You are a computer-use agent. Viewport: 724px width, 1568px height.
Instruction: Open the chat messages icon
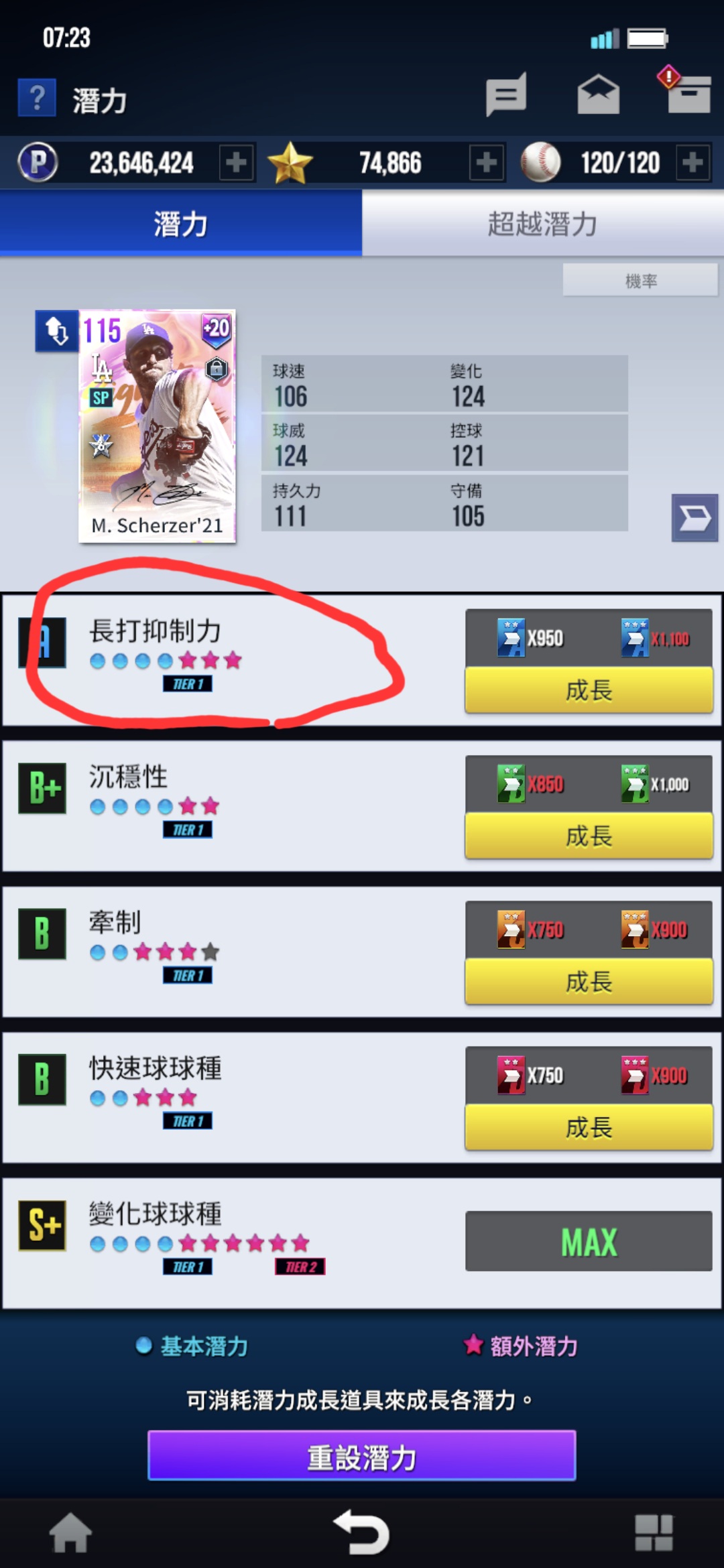(x=506, y=94)
